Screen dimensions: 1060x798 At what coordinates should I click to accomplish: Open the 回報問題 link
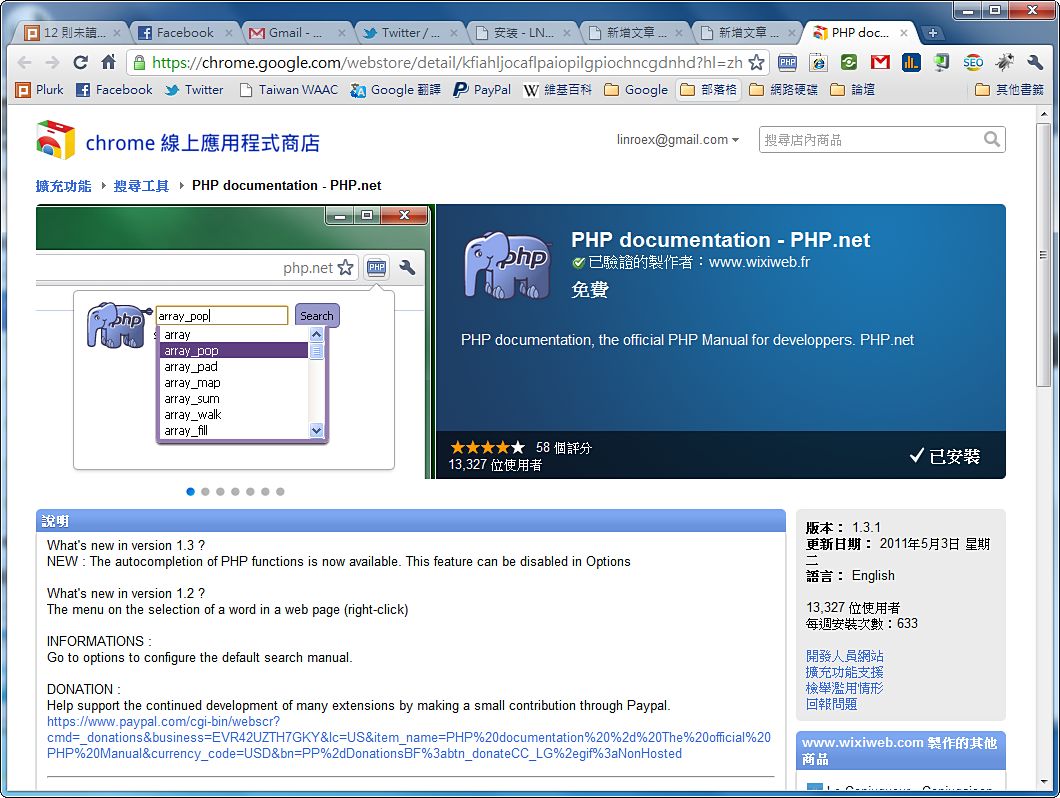click(x=832, y=704)
